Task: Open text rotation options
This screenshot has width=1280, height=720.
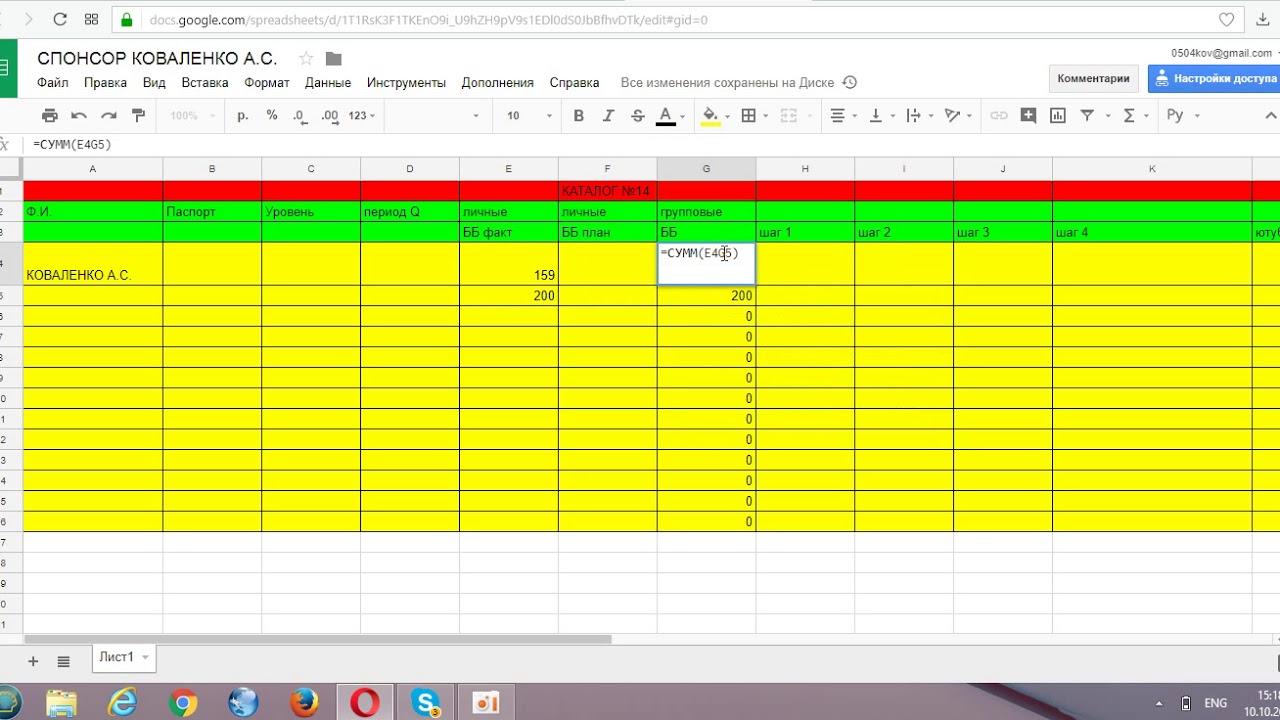Action: (x=957, y=116)
